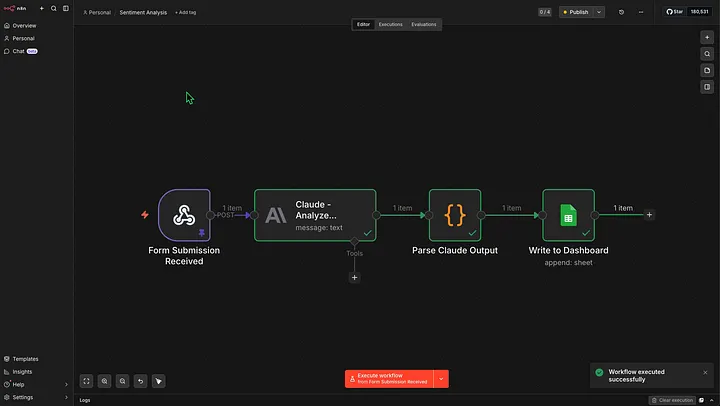The height and width of the screenshot is (406, 720).
Task: Open workflow history icon
Action: [621, 12]
